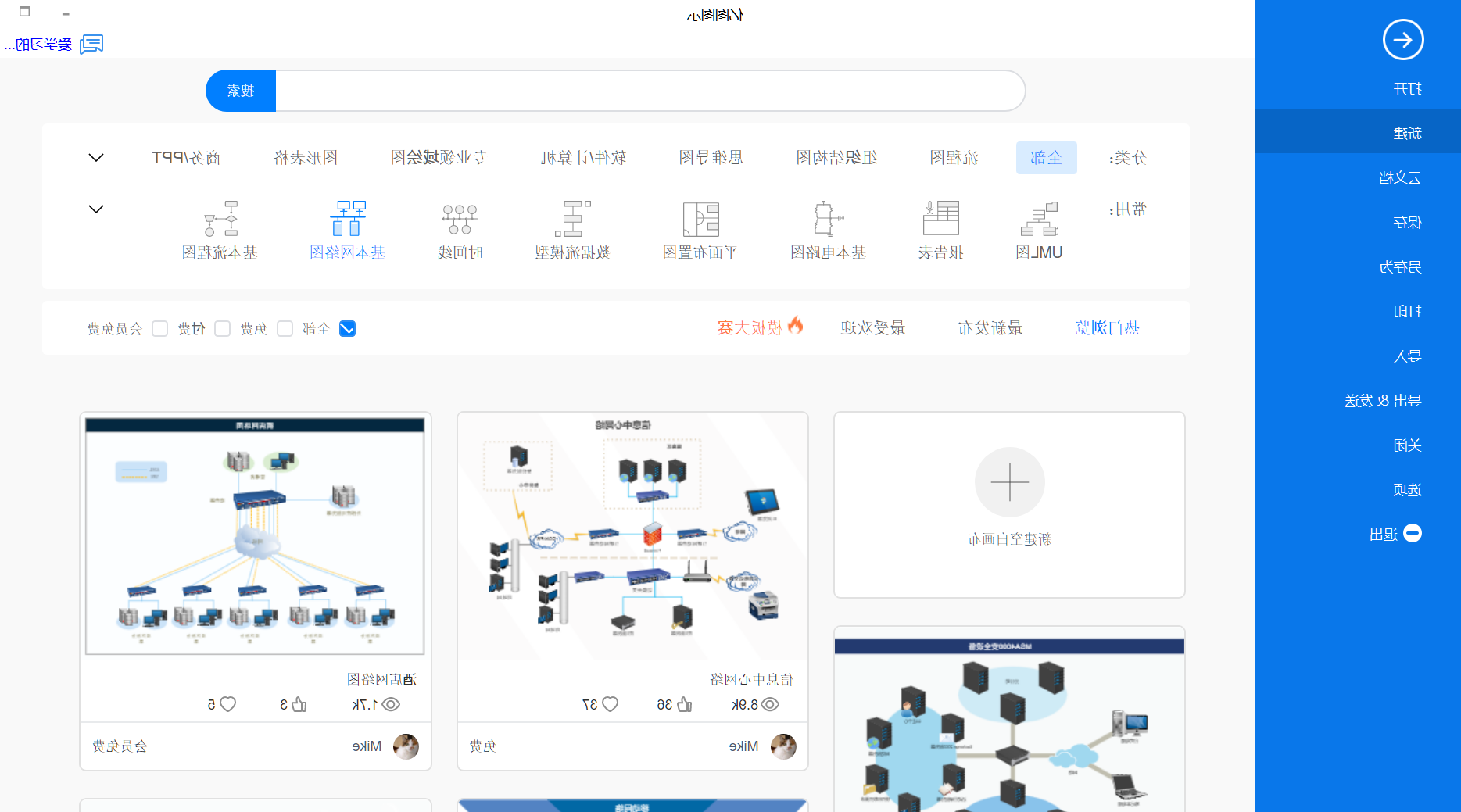Check the 付费 filter checkbox
Screen dimensions: 1461x812
(x=223, y=329)
